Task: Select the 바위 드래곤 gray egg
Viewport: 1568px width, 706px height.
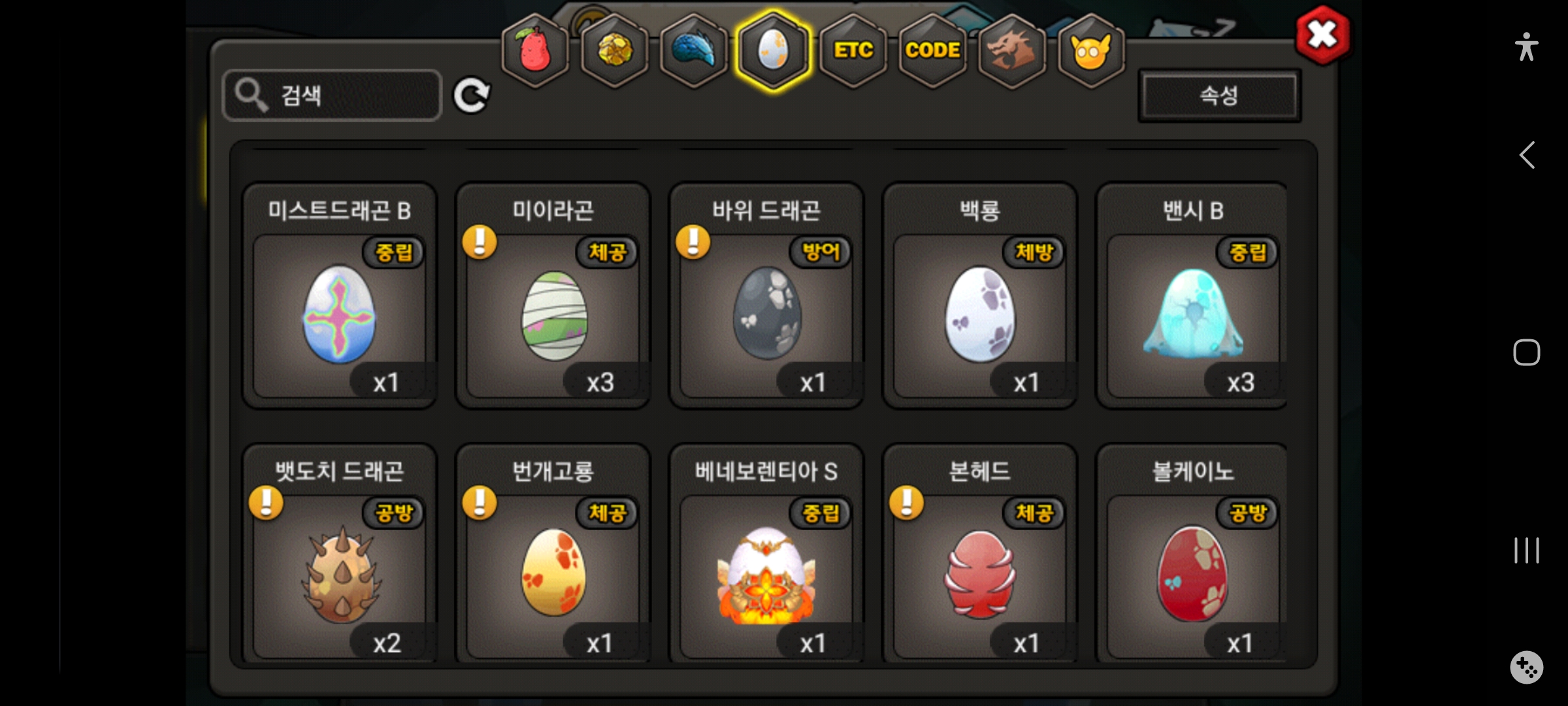Action: (x=767, y=295)
